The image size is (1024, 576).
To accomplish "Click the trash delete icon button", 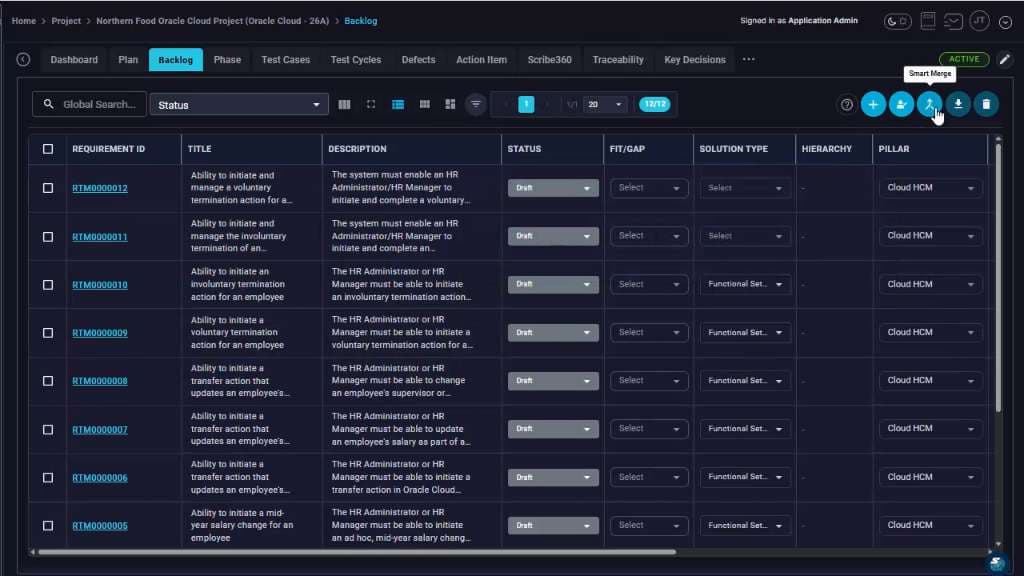I will 986,104.
